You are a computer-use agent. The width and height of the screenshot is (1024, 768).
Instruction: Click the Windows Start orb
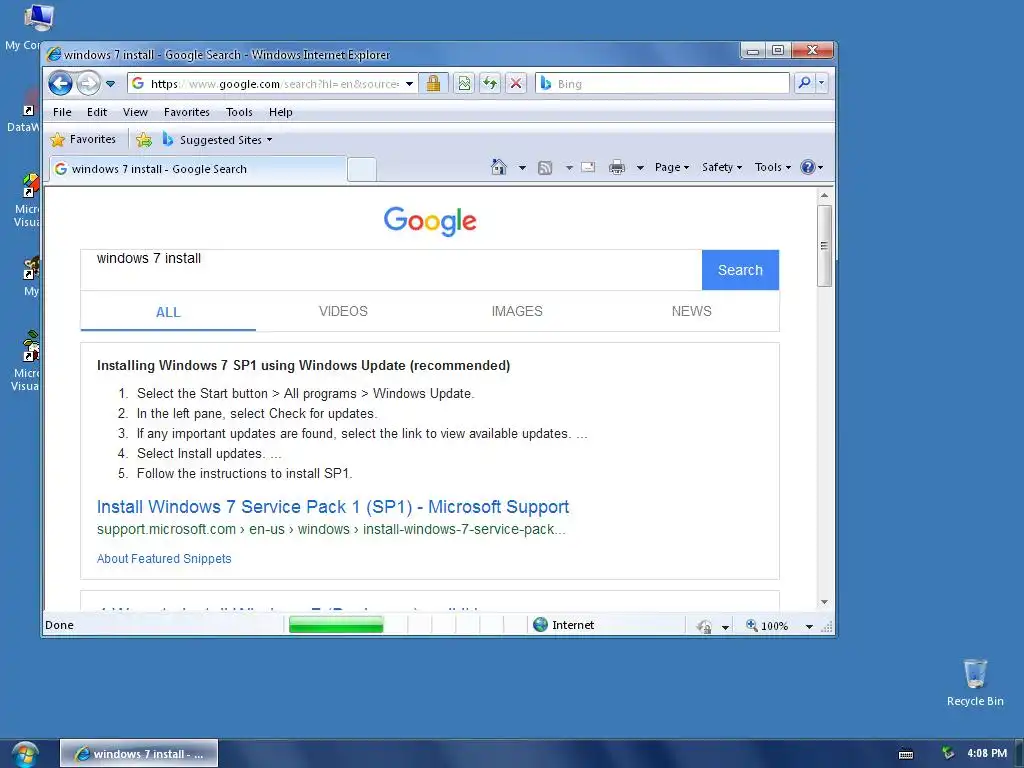pos(25,755)
